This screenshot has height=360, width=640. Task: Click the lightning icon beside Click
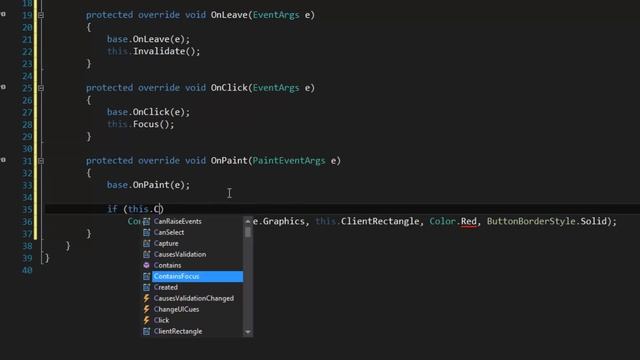coord(147,320)
